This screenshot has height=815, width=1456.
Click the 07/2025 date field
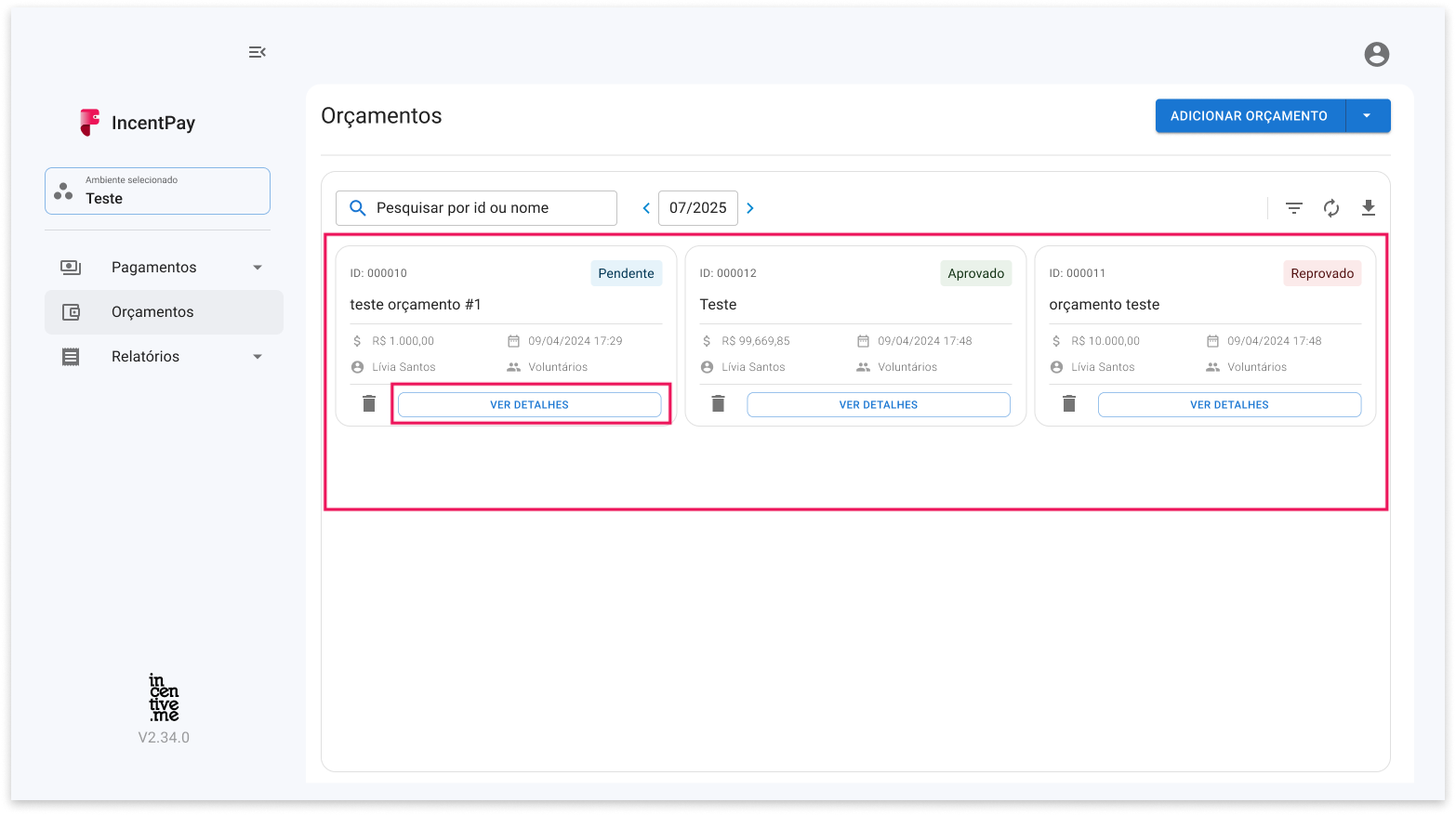pos(698,208)
